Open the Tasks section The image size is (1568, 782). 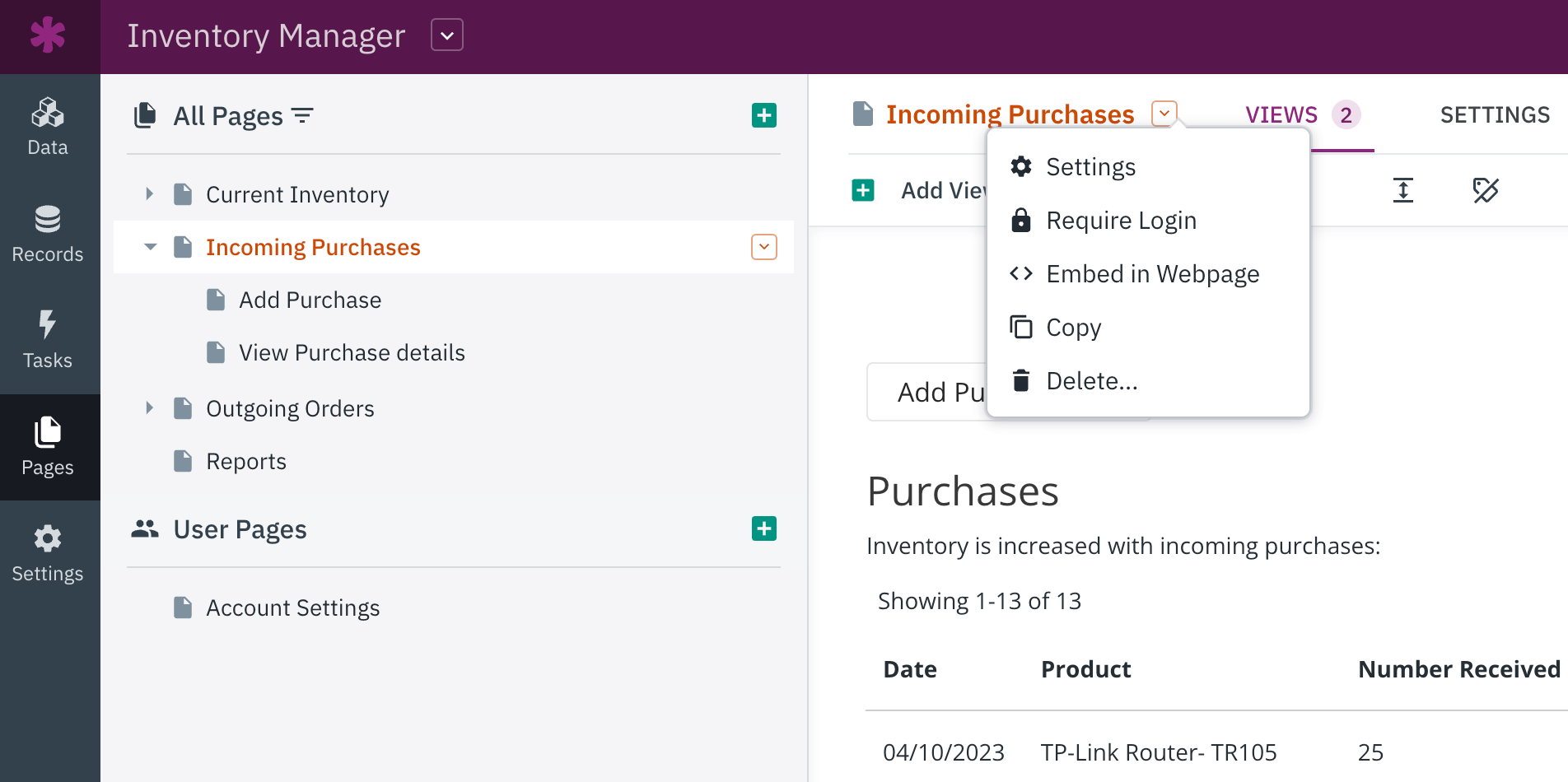click(48, 340)
